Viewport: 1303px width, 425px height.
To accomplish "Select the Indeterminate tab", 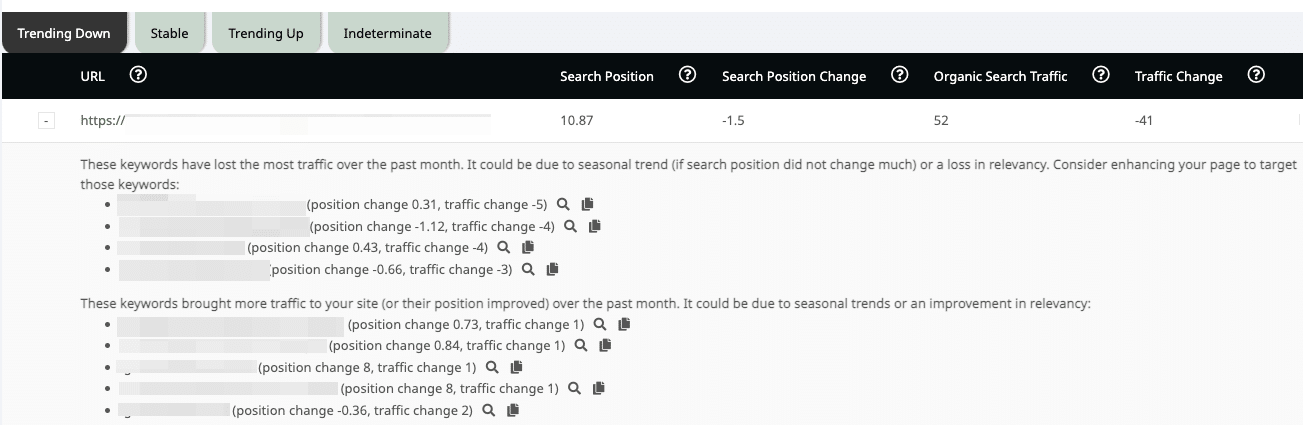I will point(387,33).
